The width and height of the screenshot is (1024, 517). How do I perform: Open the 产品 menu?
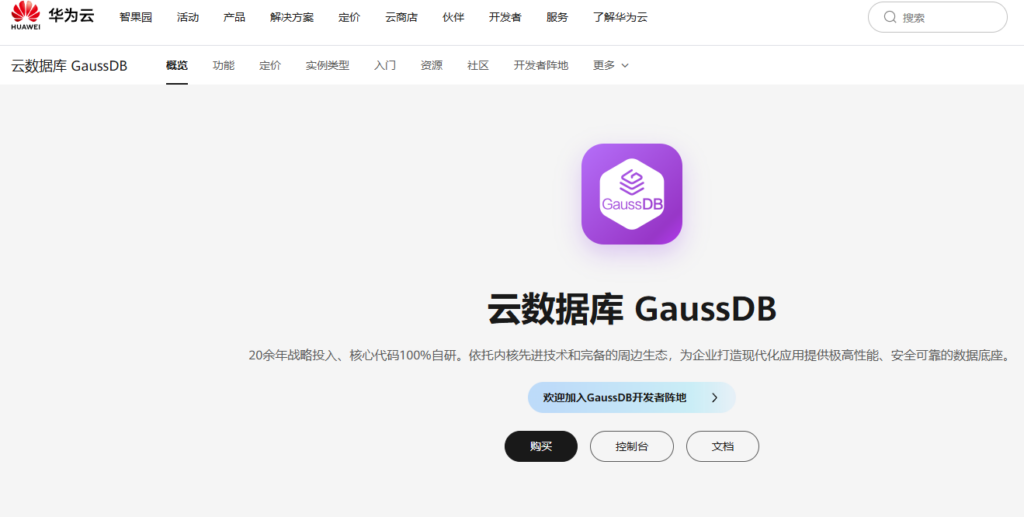click(x=234, y=18)
